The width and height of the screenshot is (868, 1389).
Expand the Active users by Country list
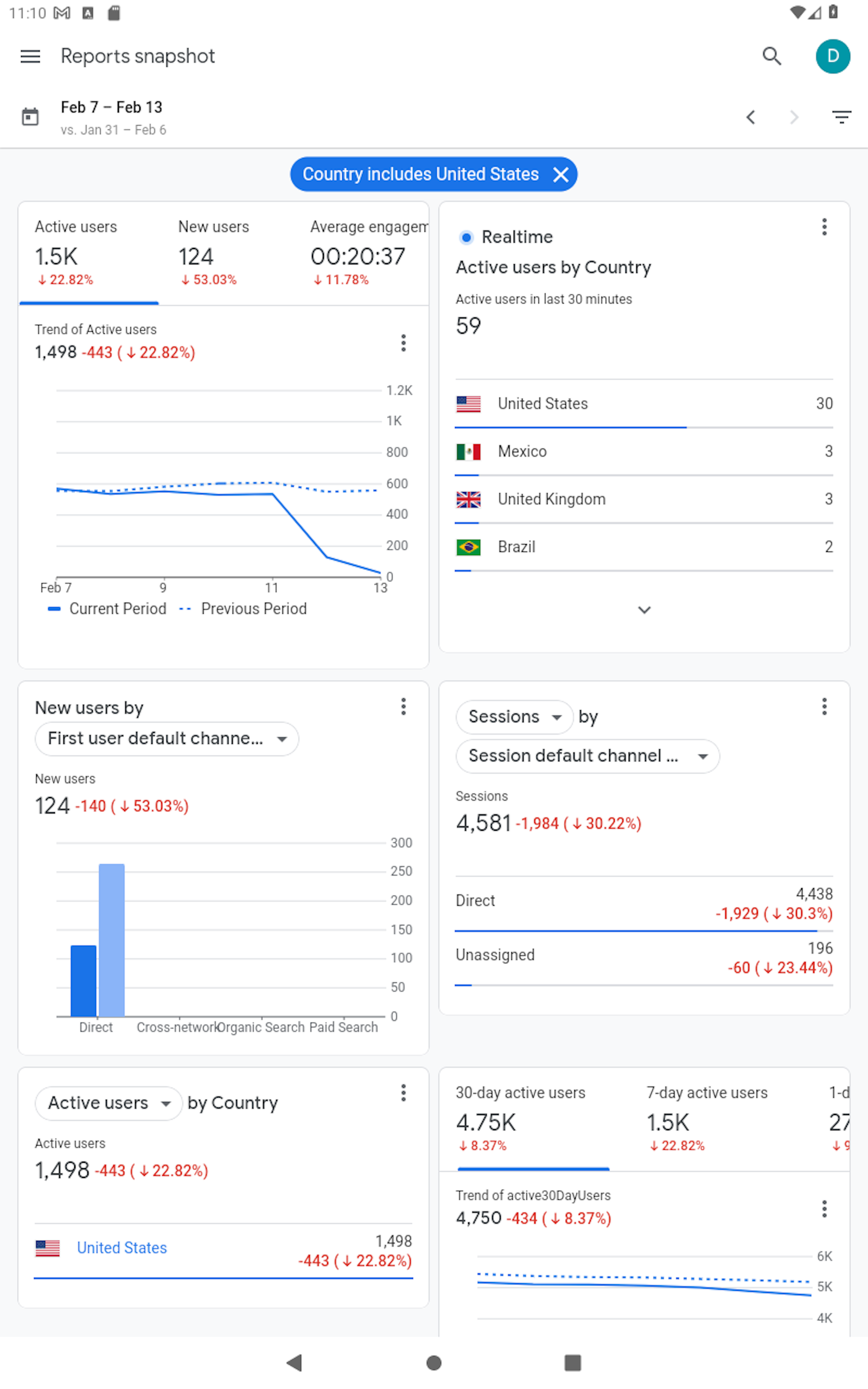pyautogui.click(x=644, y=610)
